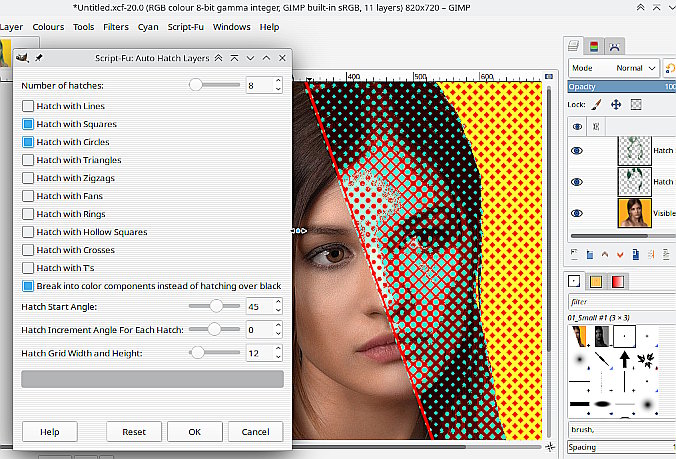This screenshot has height=459, width=676.
Task: Enable Hatch with Crosses
Action: [x=28, y=250]
